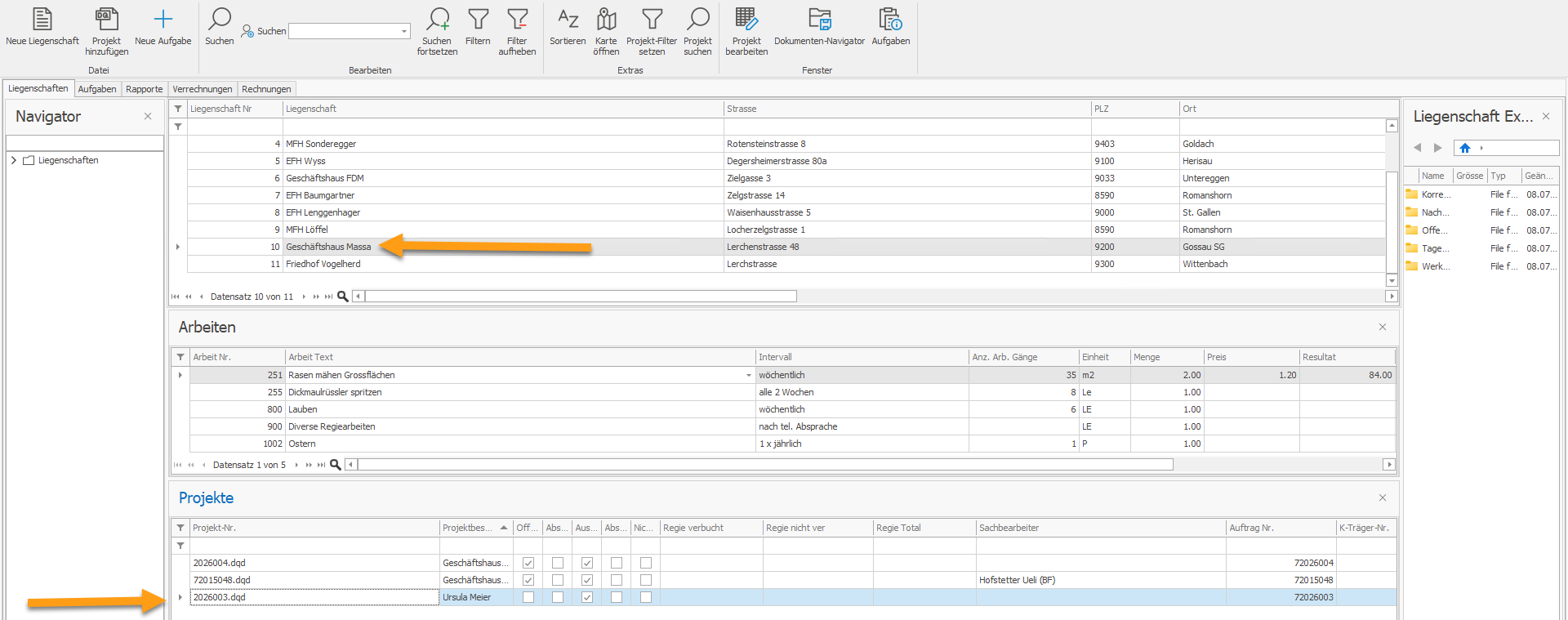The image size is (1568, 620).
Task: Focus the Suchen text box in the ribbon
Action: [x=344, y=31]
